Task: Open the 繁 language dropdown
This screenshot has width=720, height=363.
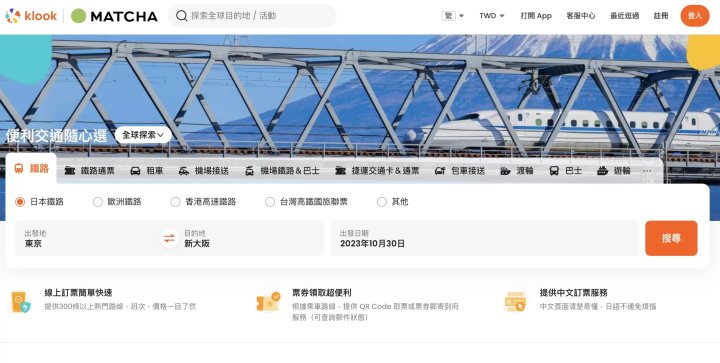Action: (453, 16)
